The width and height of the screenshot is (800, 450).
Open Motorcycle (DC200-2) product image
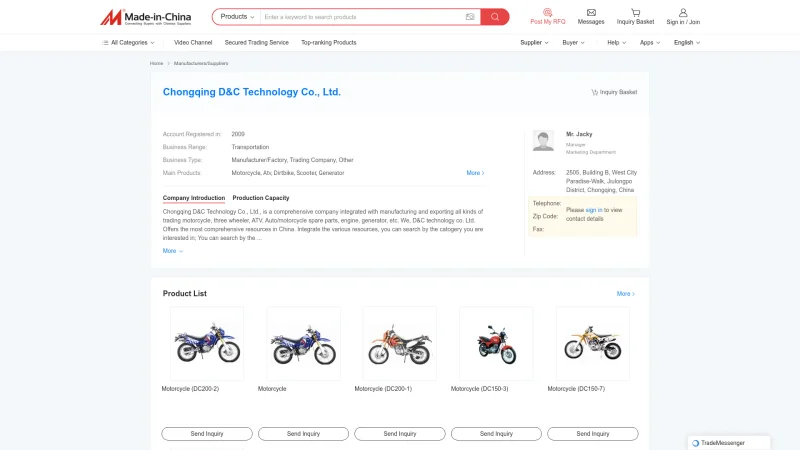coord(207,343)
